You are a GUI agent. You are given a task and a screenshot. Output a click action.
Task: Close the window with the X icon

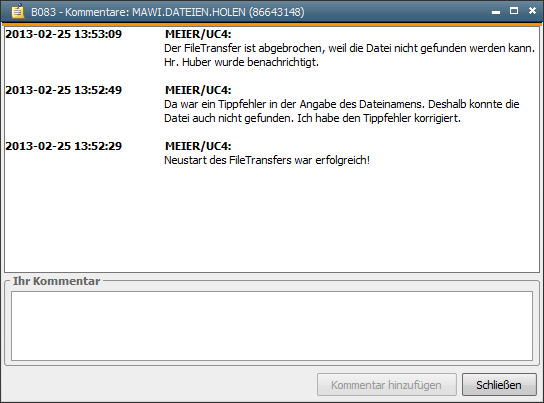point(532,11)
